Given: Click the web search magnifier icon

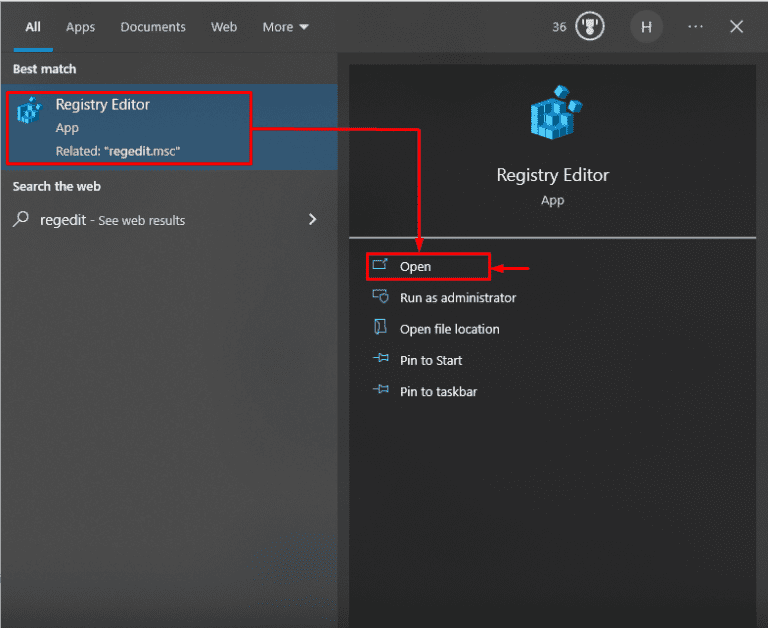Looking at the screenshot, I should click(21, 219).
